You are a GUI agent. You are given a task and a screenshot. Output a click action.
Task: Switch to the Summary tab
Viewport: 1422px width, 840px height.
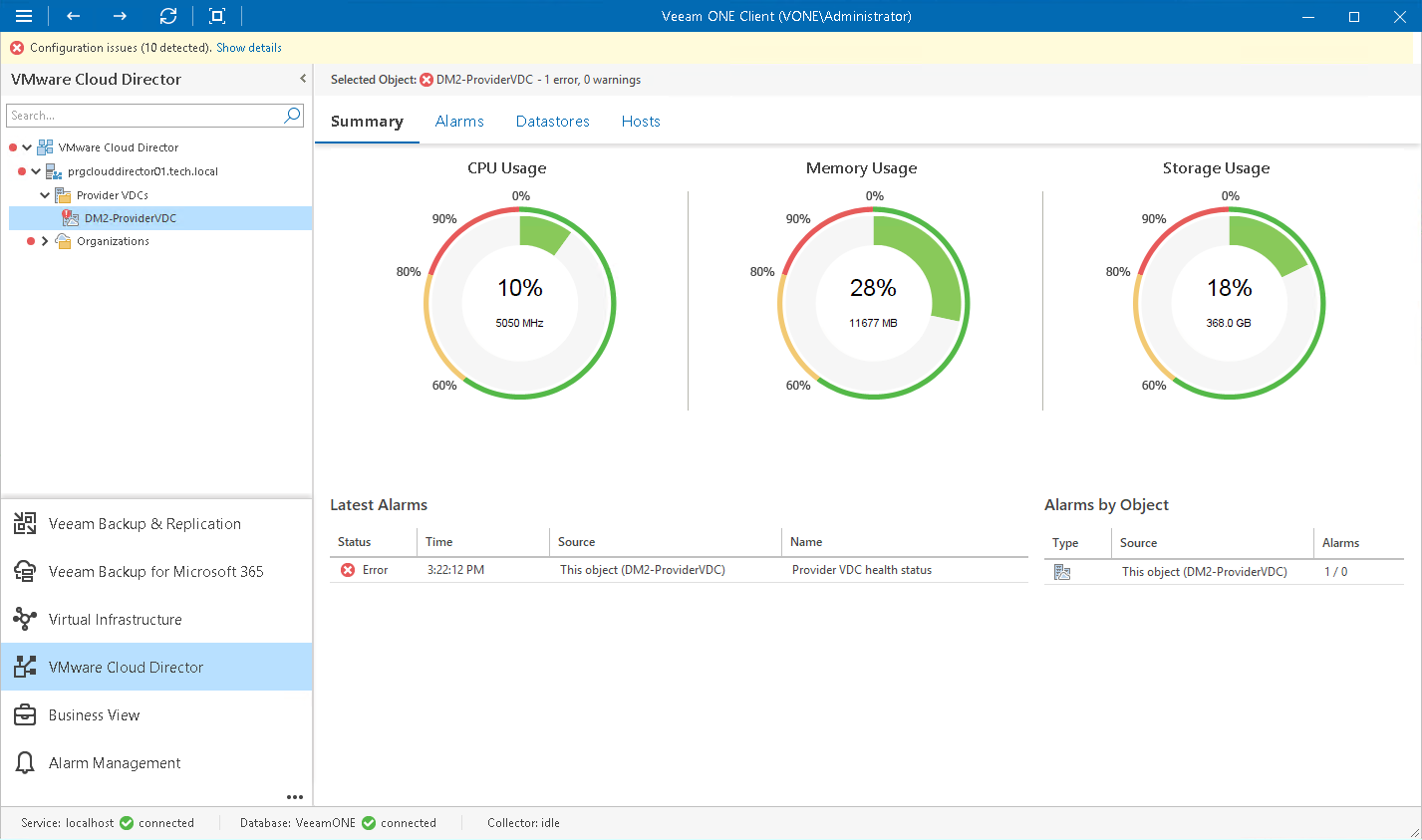(367, 122)
